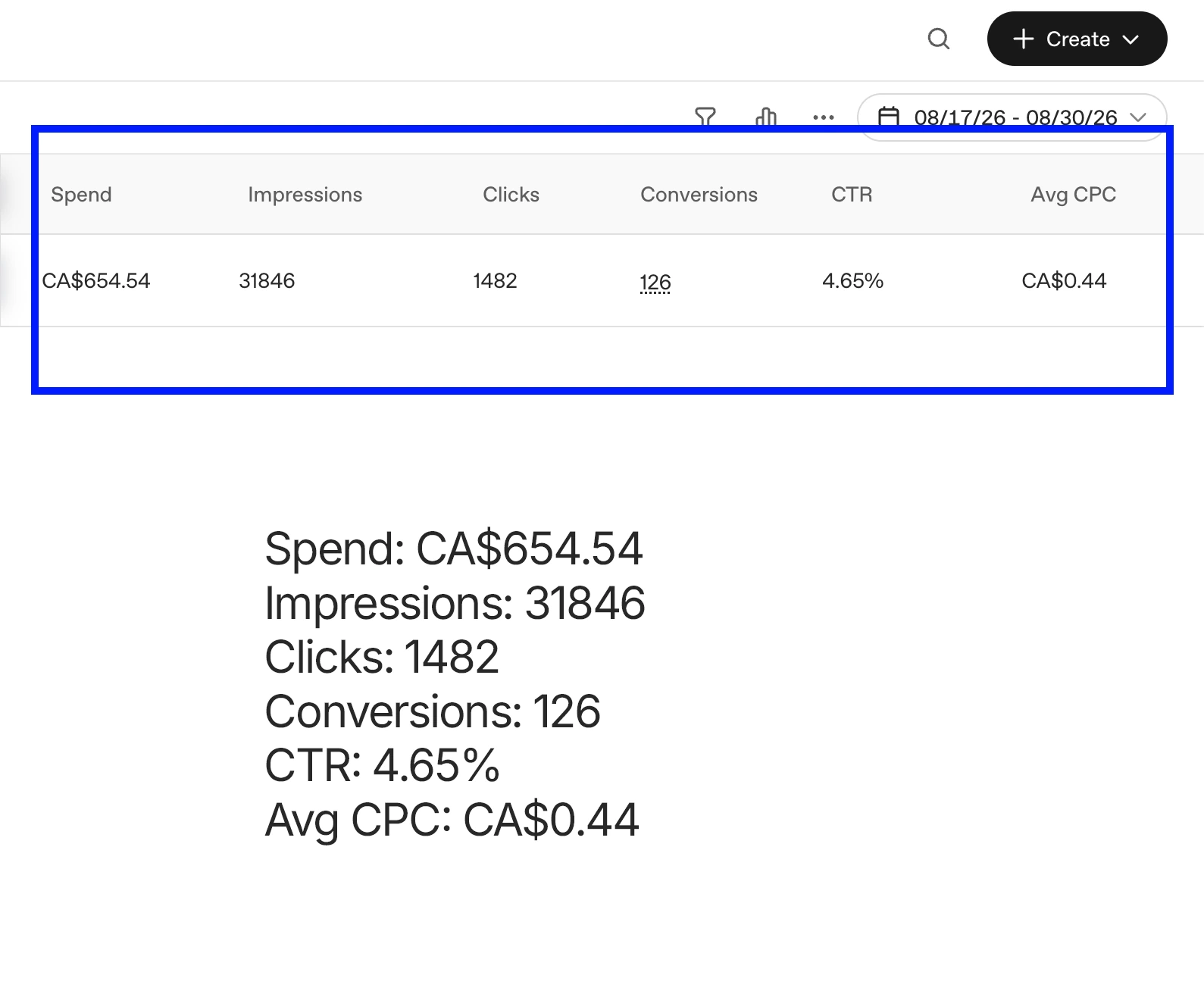The image size is (1204, 997).
Task: Click the Impressions column header
Action: coord(305,195)
